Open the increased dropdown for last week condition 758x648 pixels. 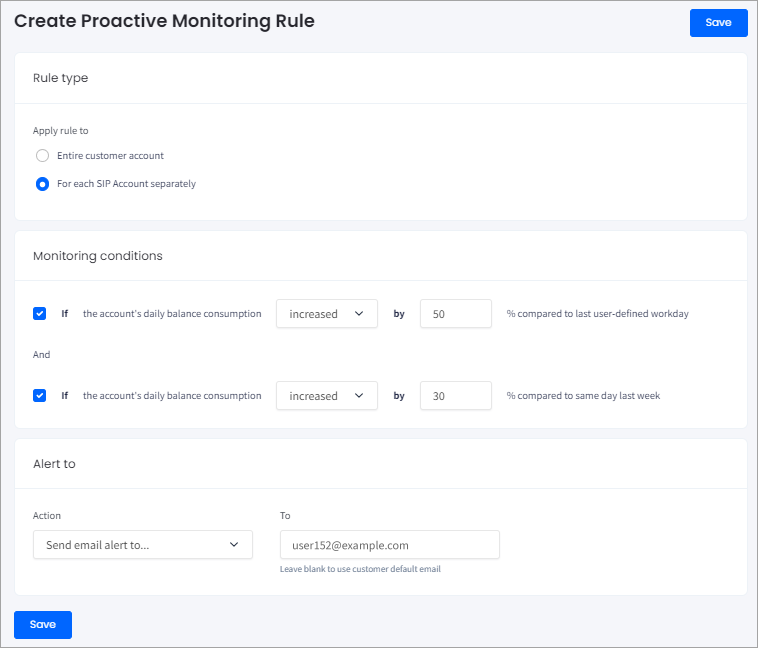pos(327,396)
